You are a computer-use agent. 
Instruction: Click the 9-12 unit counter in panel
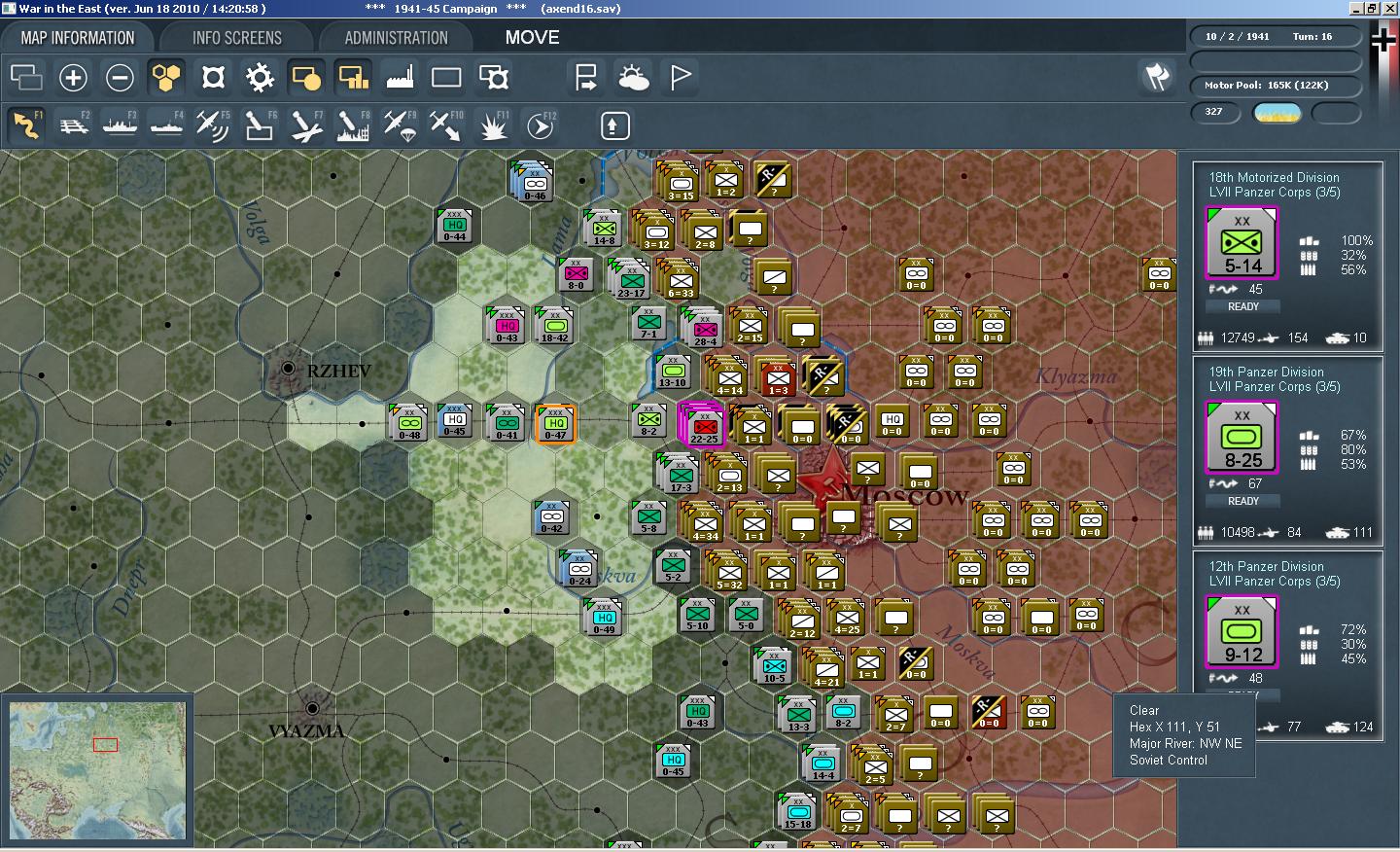1242,632
